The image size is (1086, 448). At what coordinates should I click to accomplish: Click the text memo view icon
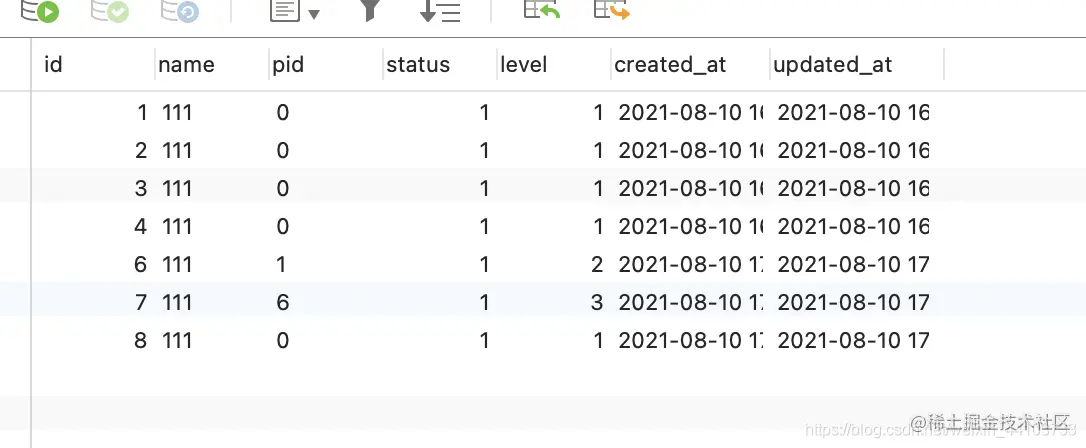pos(287,10)
